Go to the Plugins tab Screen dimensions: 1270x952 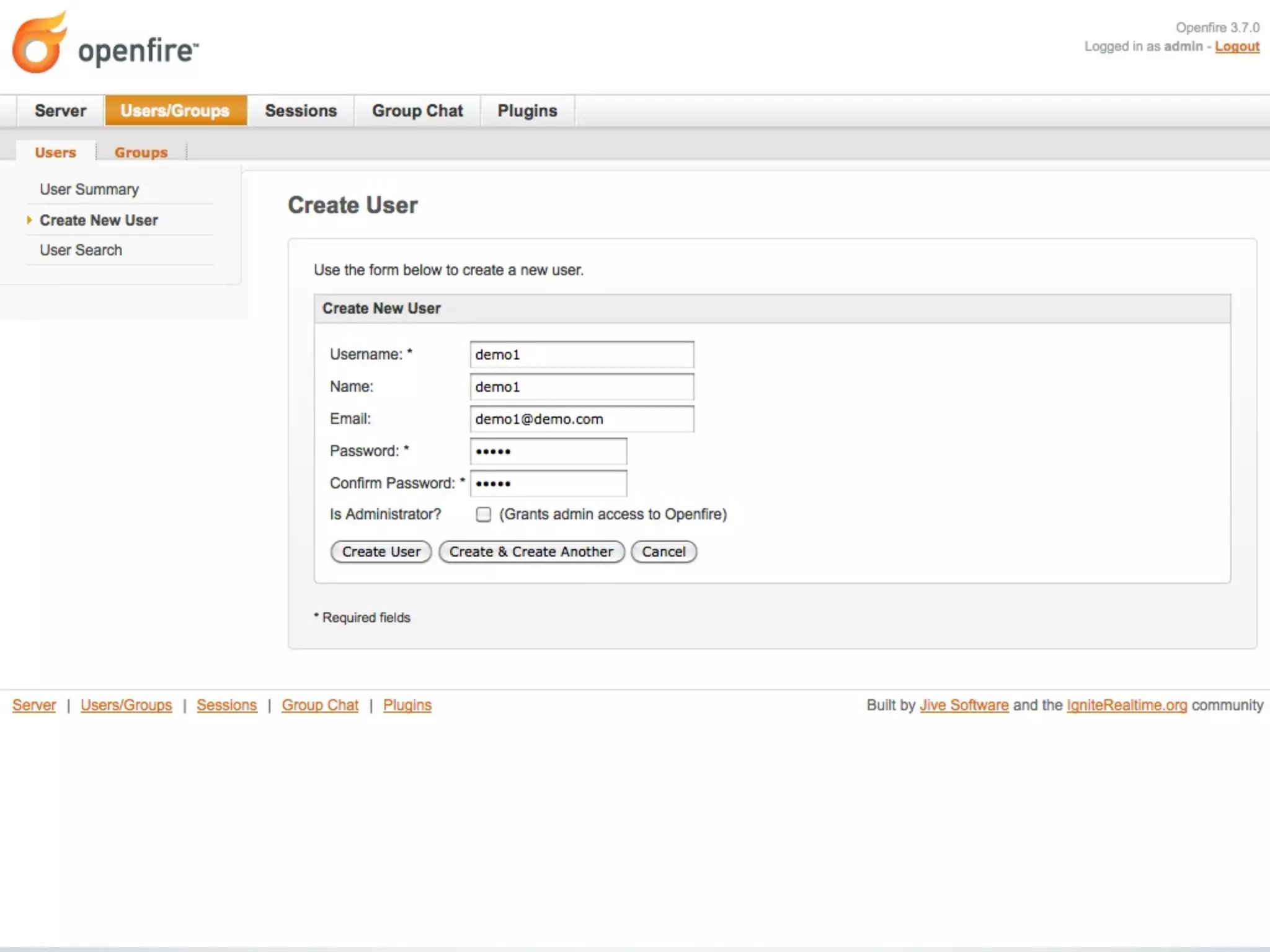527,111
